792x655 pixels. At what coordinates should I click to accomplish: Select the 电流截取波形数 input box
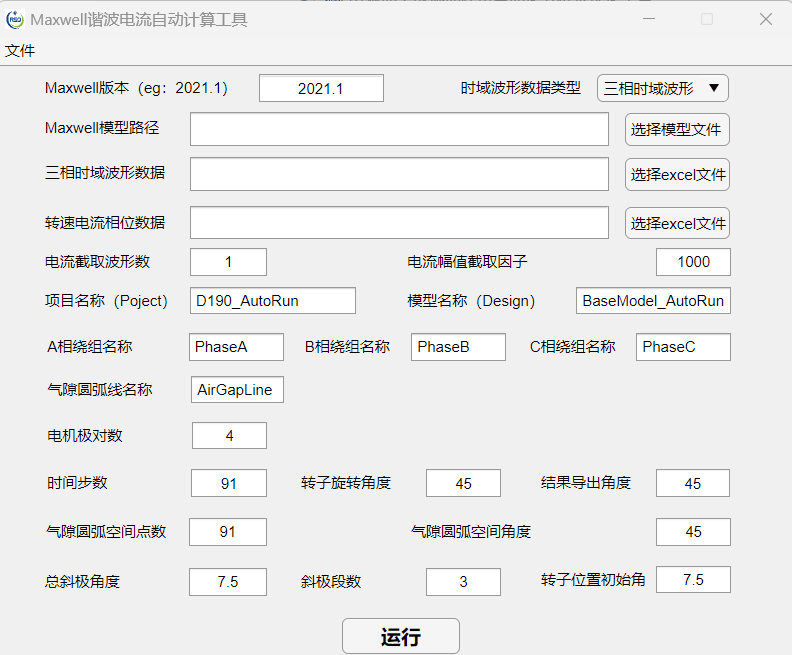[x=228, y=262]
